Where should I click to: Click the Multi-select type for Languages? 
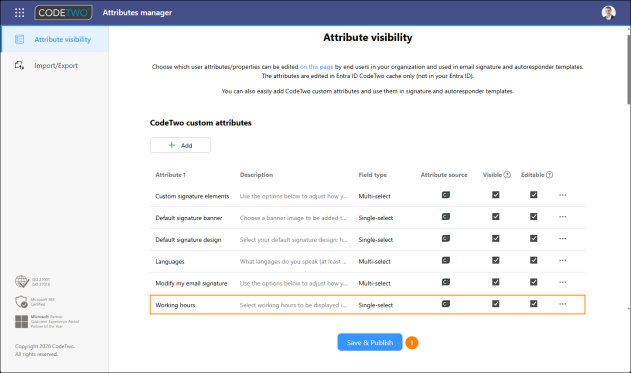(x=374, y=262)
